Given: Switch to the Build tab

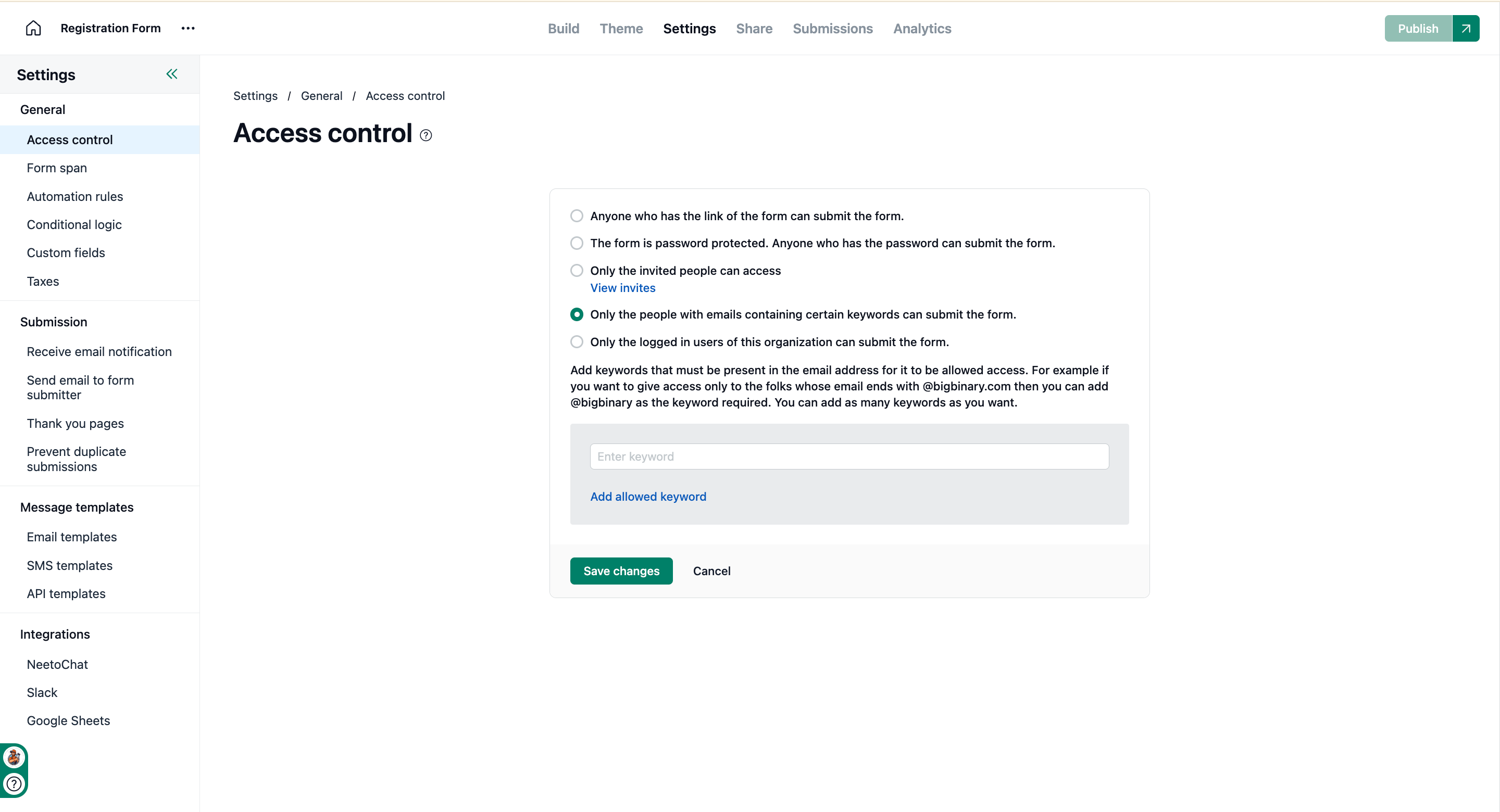Looking at the screenshot, I should pos(563,29).
